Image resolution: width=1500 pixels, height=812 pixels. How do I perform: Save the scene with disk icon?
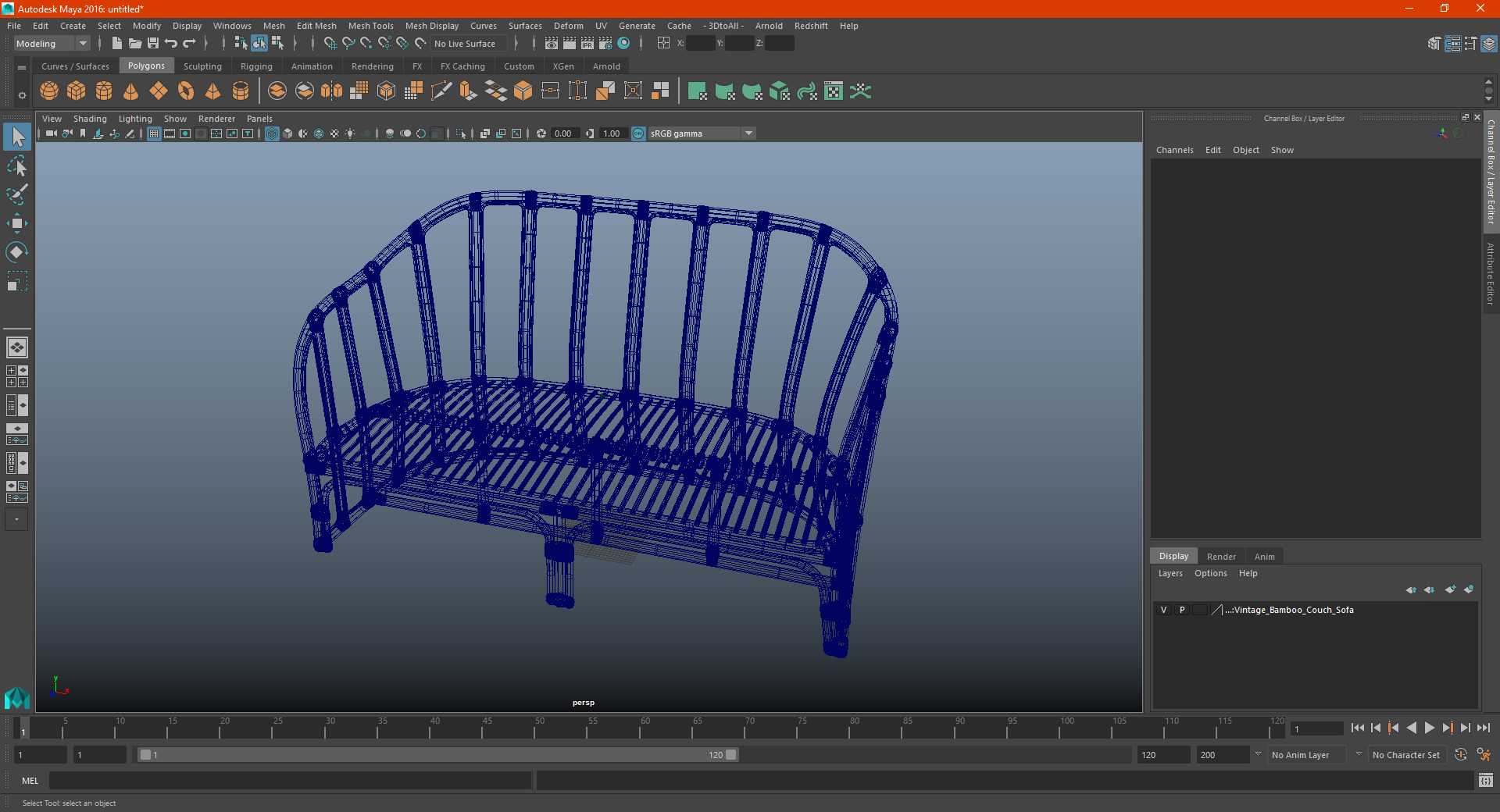153,44
